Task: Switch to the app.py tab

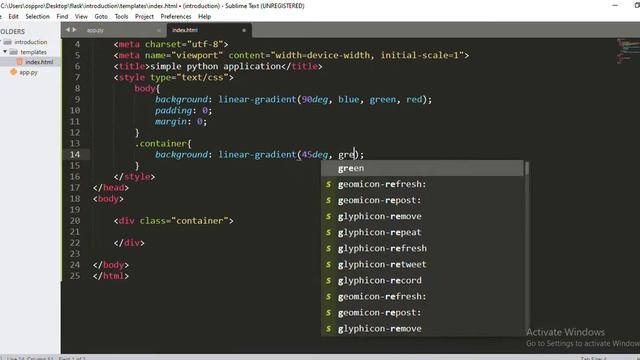Action: pos(95,30)
